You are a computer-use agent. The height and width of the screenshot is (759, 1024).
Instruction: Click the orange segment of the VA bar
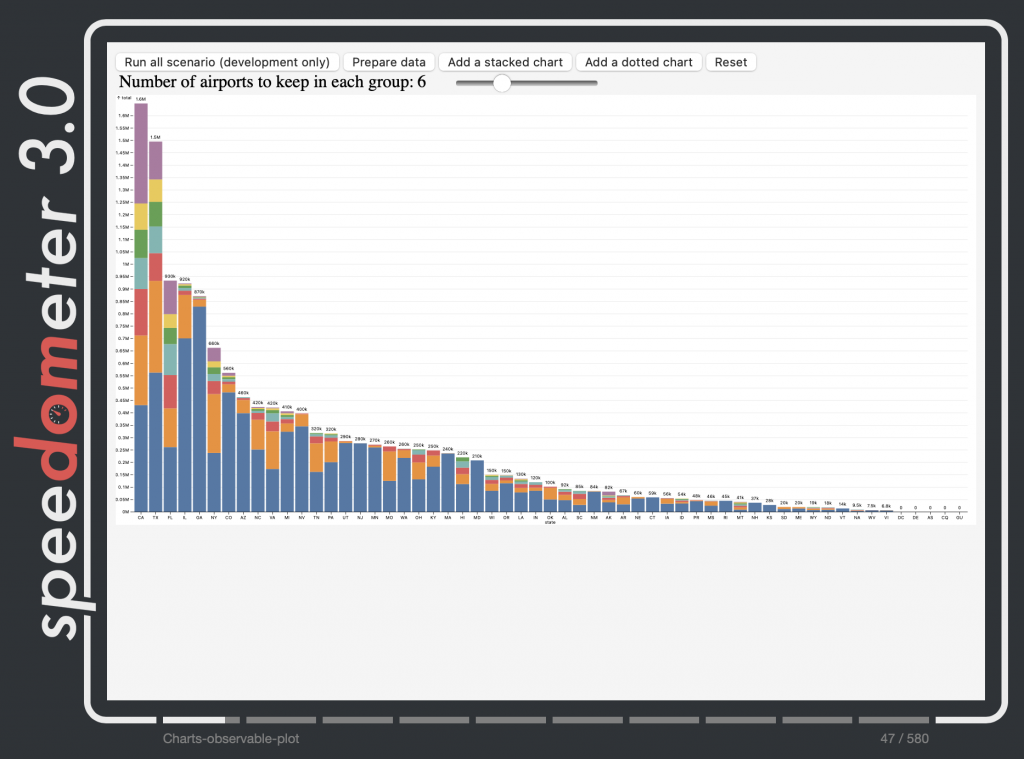point(272,450)
